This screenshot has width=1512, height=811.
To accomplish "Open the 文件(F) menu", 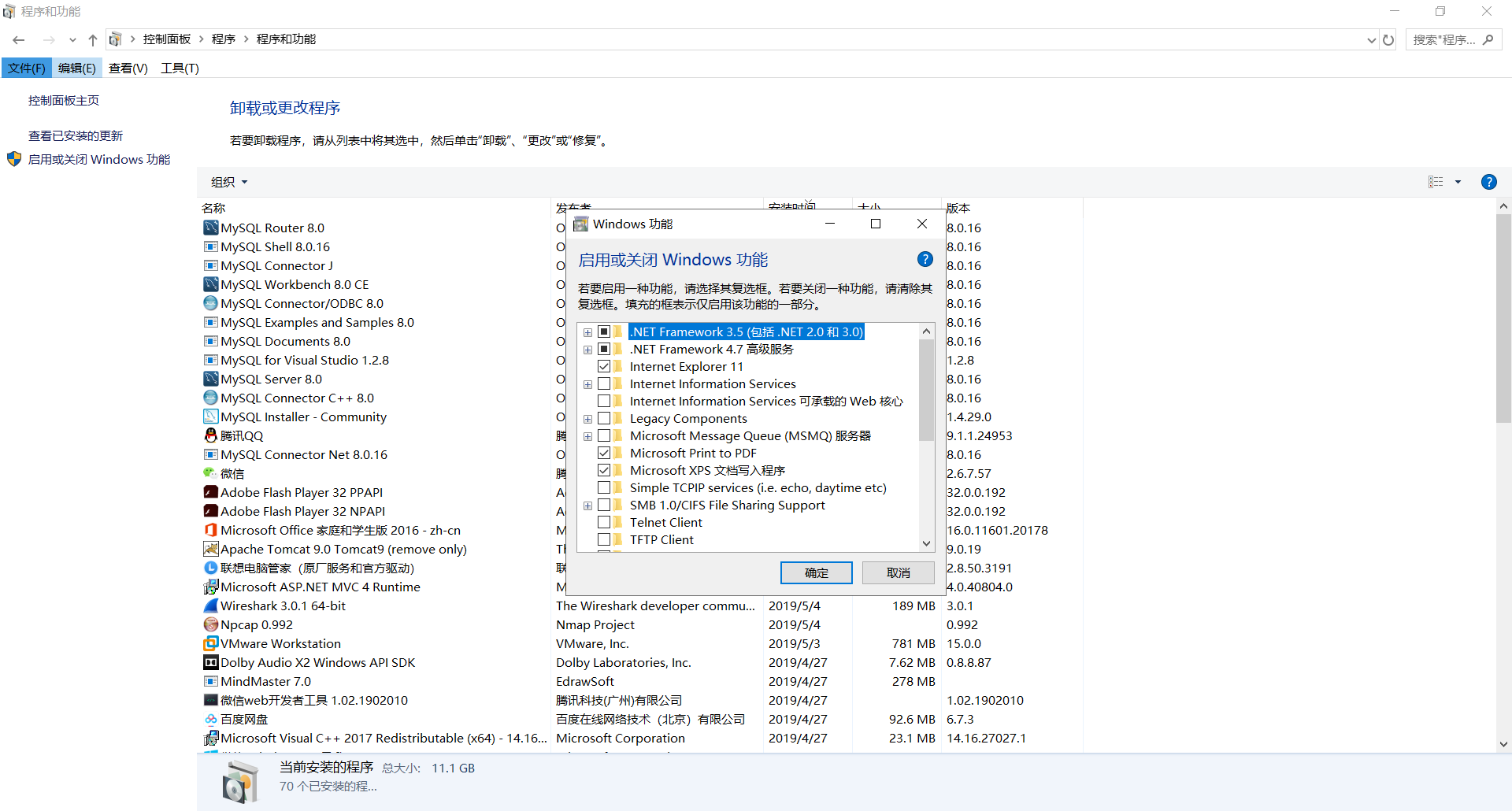I will [27, 69].
